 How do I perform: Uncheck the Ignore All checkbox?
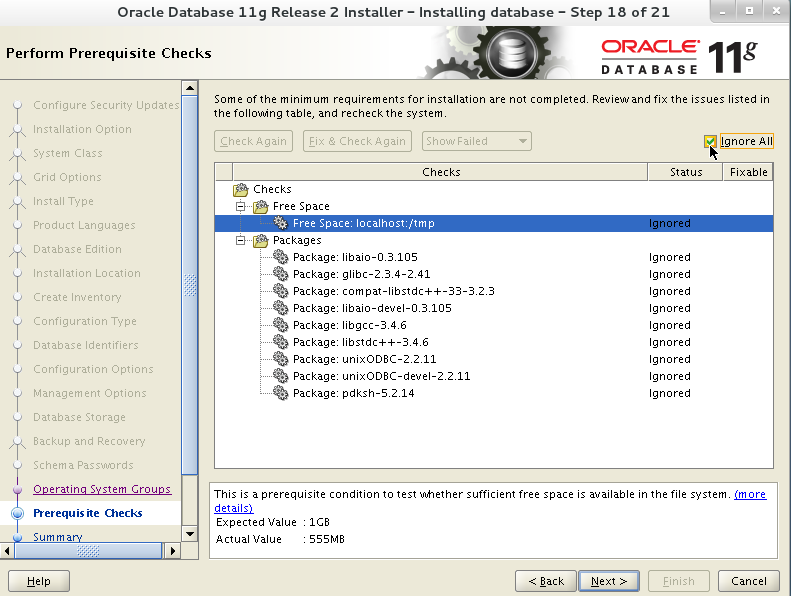[x=710, y=141]
